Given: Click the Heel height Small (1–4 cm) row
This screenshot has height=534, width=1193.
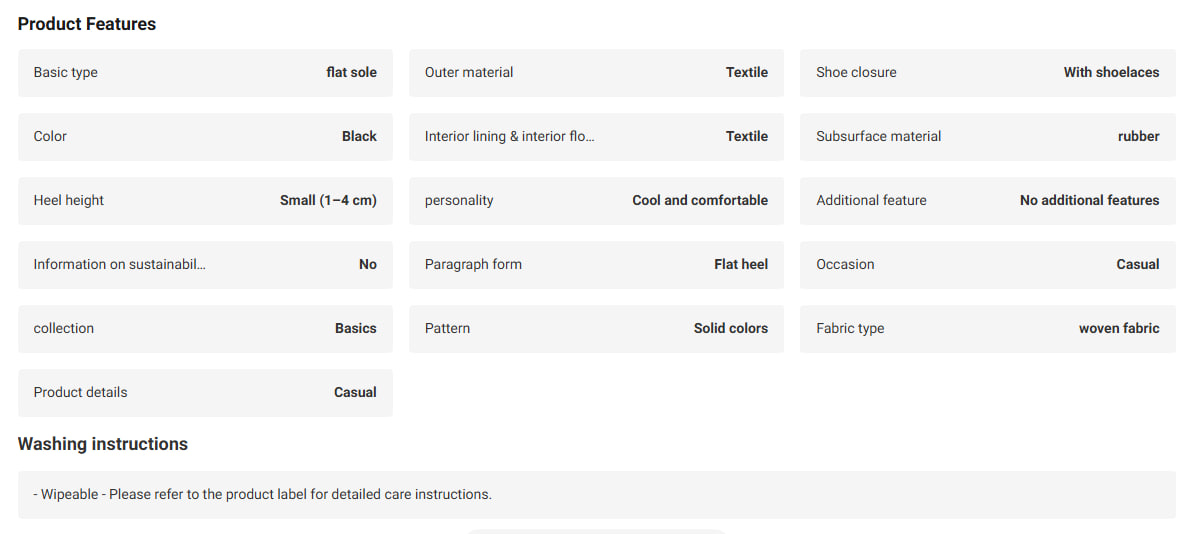Looking at the screenshot, I should tap(205, 201).
